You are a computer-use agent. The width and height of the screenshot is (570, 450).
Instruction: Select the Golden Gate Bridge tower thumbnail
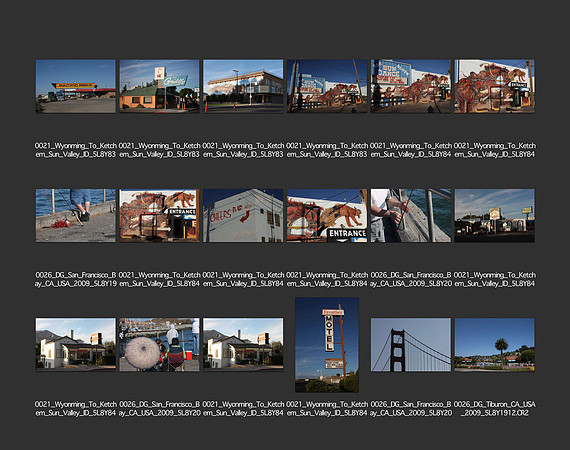411,345
